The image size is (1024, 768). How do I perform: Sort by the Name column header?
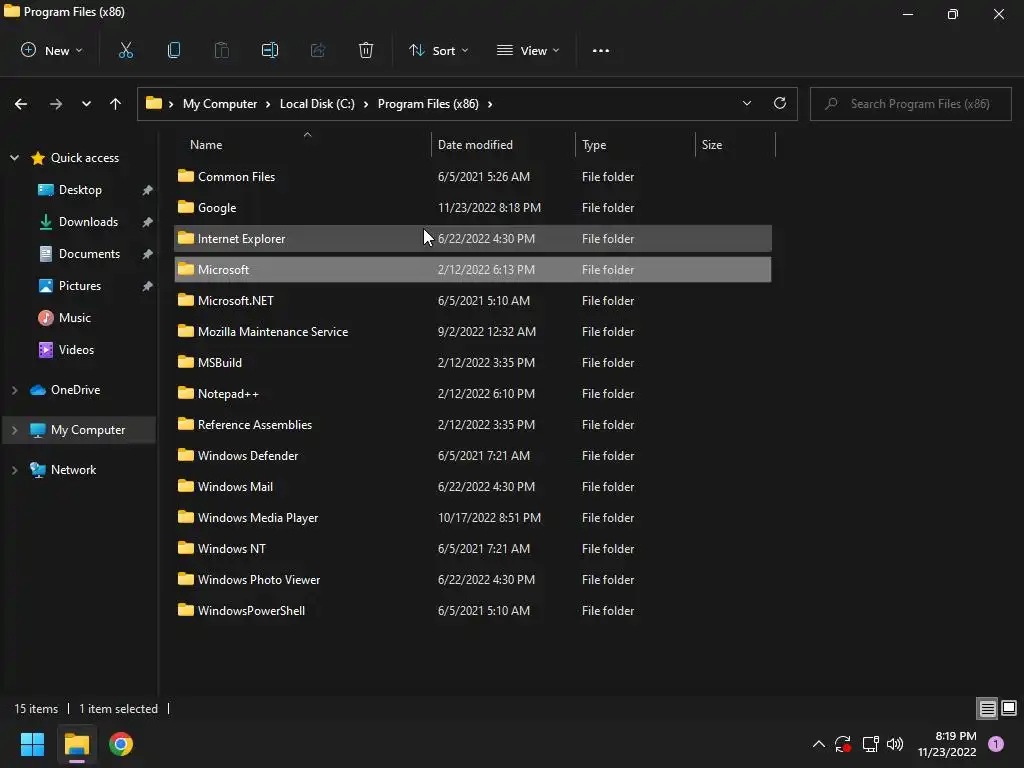pyautogui.click(x=303, y=144)
